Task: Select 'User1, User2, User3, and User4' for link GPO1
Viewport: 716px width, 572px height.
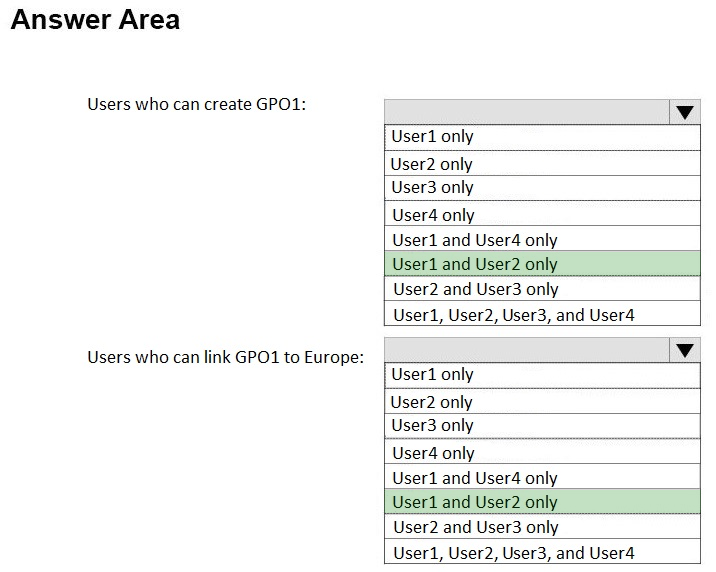Action: [542, 551]
